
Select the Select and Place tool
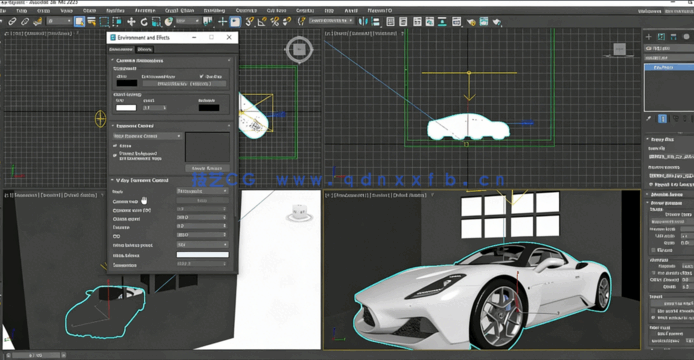[x=169, y=21]
